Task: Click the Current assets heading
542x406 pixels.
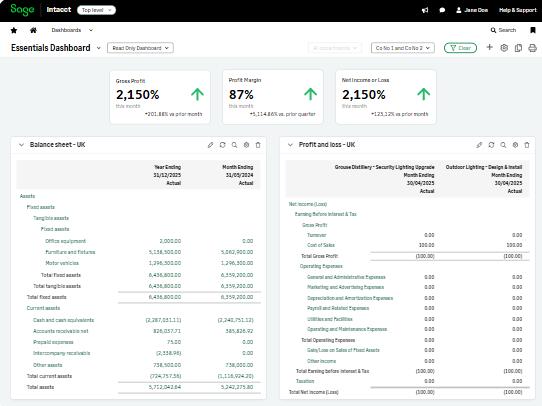Action: coord(43,308)
